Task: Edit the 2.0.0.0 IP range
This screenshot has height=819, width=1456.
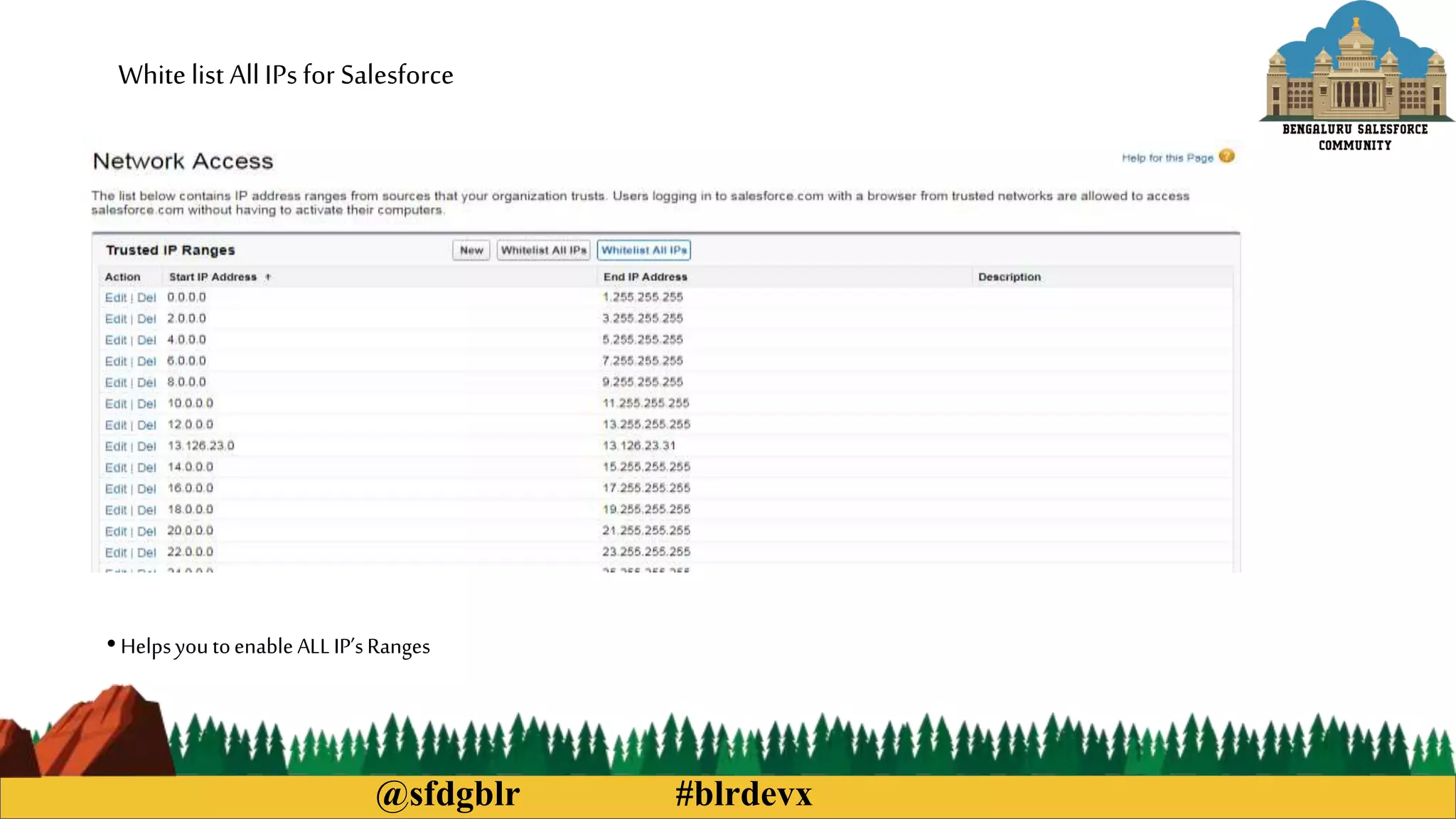Action: pyautogui.click(x=116, y=319)
